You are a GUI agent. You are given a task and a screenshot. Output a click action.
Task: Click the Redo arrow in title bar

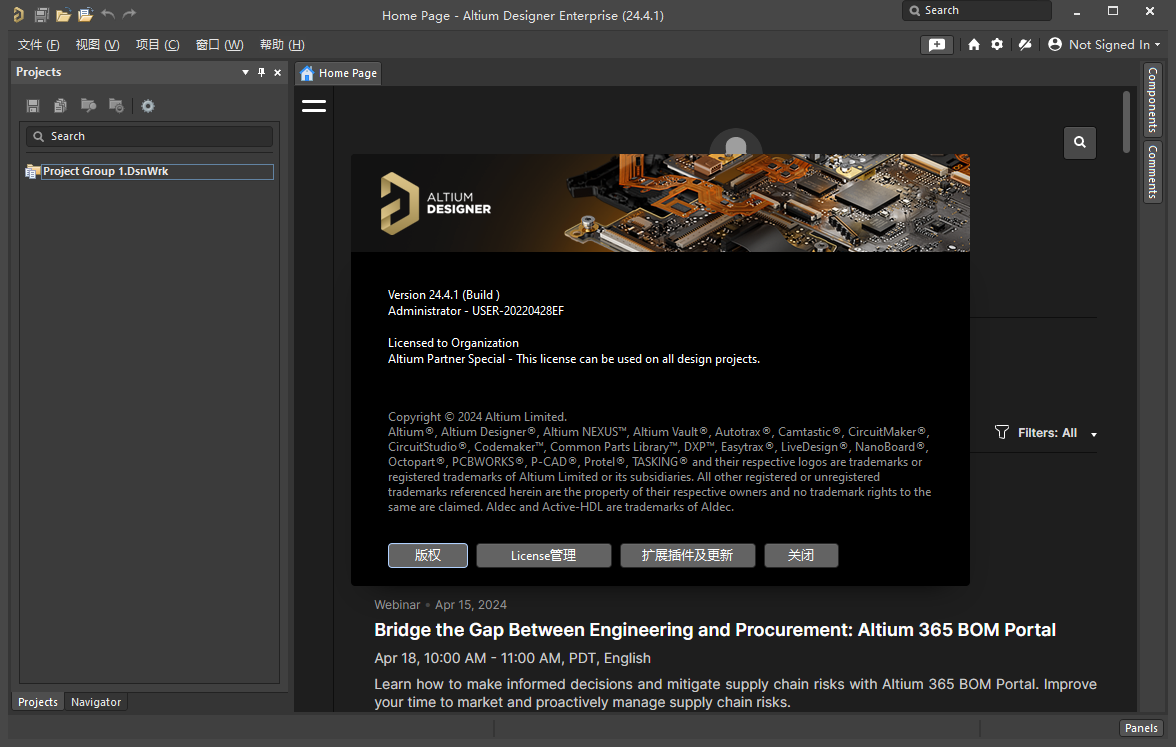(x=129, y=14)
